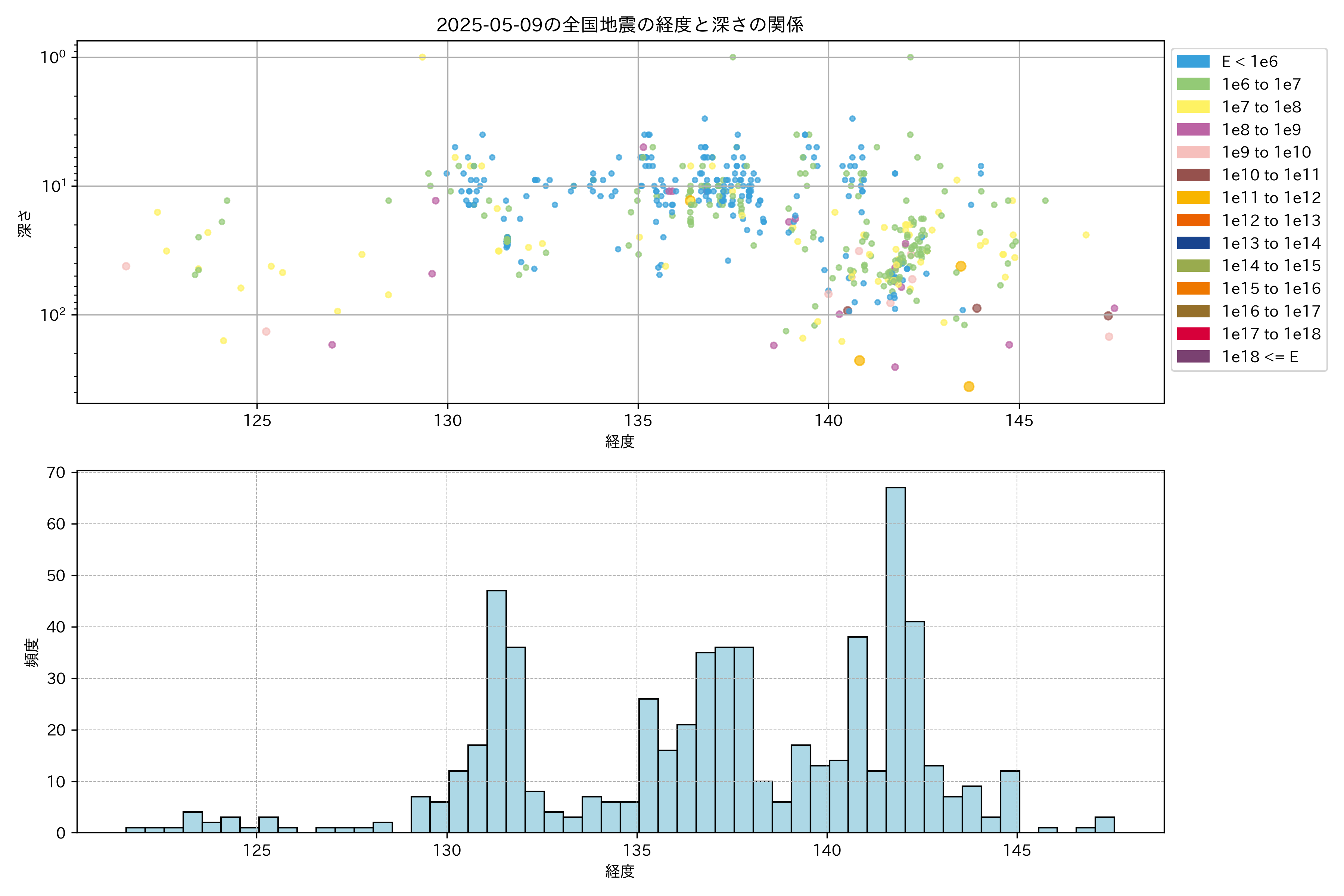This screenshot has height=896, width=1344.
Task: Click the histogram bar reaching 47
Action: point(496,712)
